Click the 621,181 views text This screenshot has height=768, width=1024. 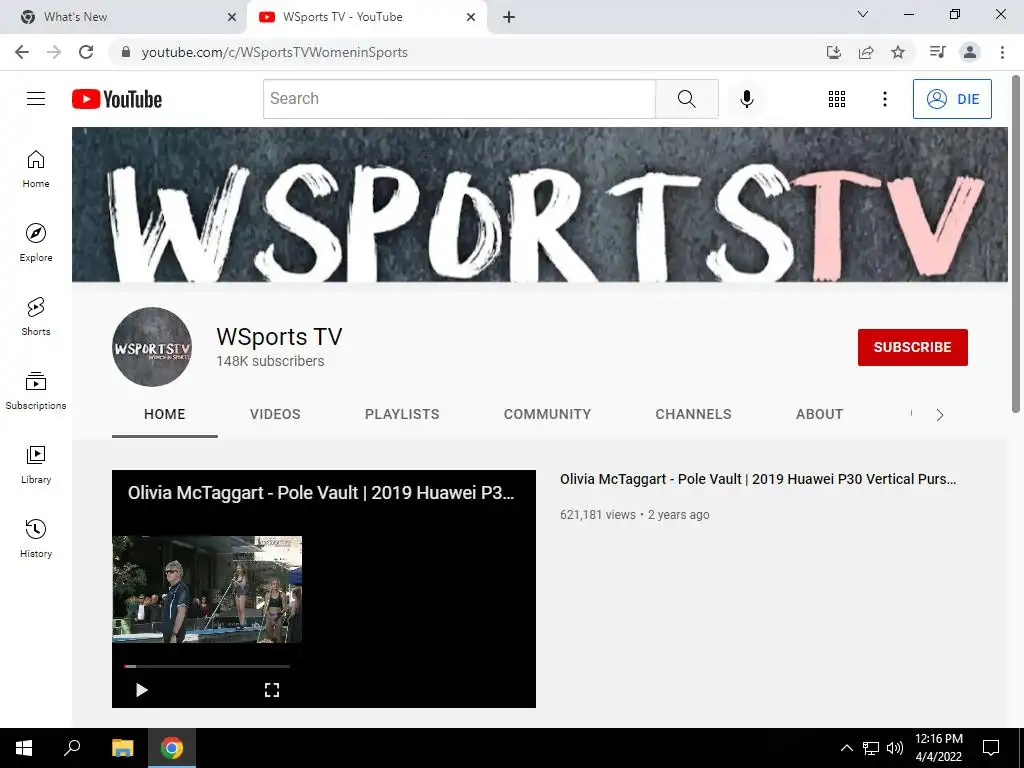pos(598,515)
